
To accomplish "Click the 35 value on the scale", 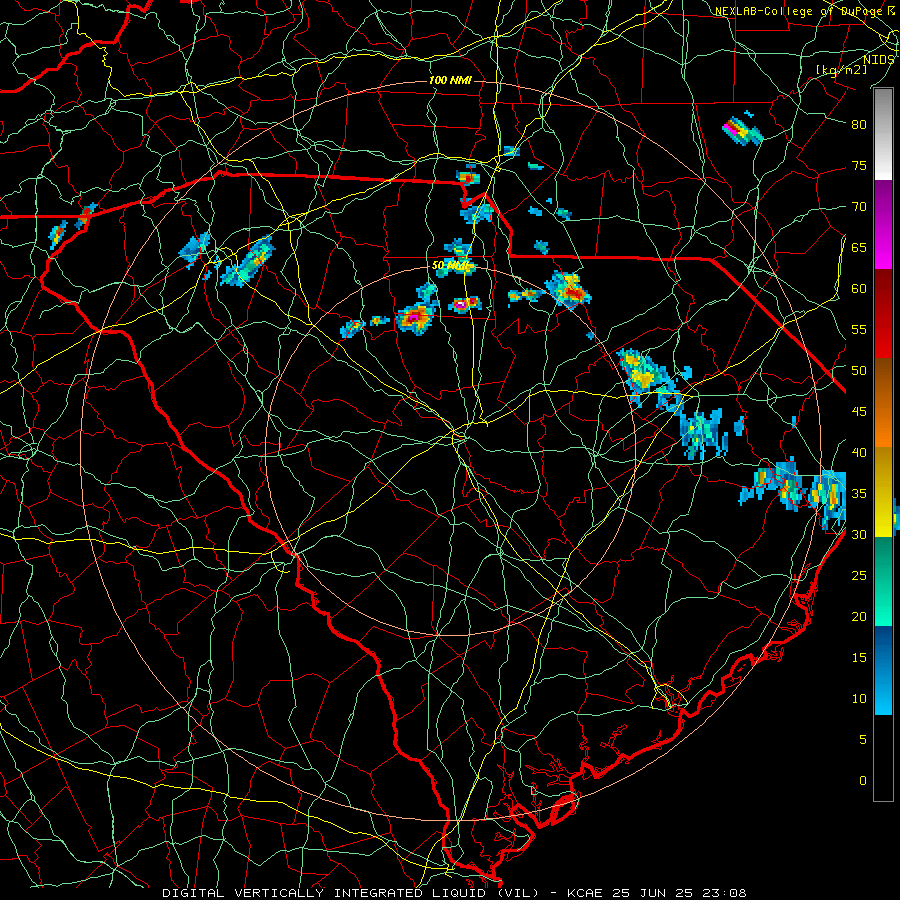I will point(859,494).
